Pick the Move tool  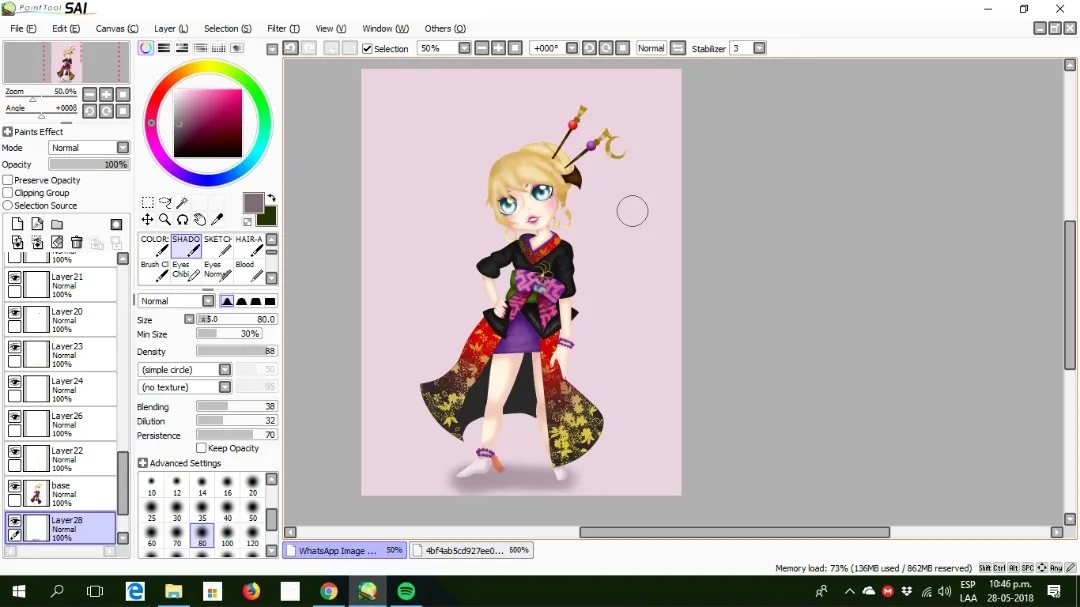click(147, 219)
